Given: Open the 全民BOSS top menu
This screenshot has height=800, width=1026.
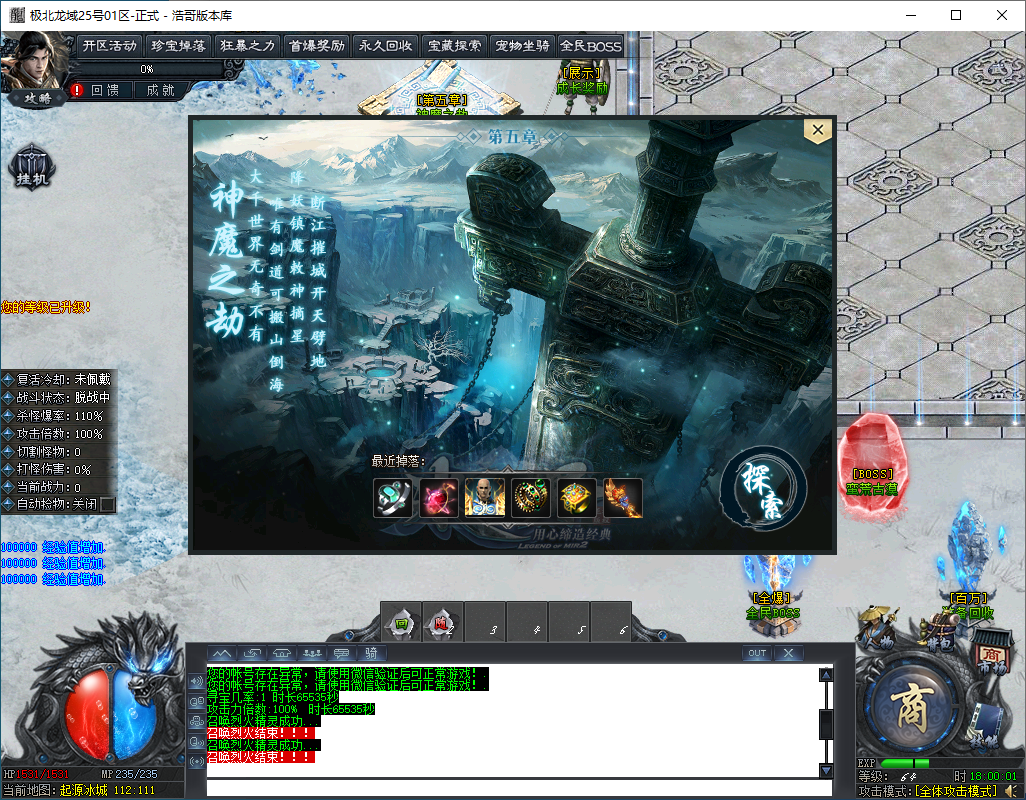Looking at the screenshot, I should pyautogui.click(x=590, y=46).
